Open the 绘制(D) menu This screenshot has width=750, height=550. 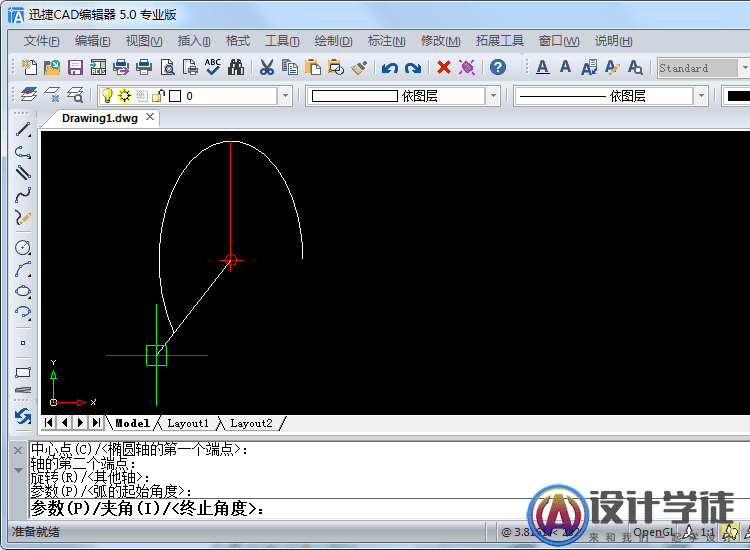(x=333, y=41)
